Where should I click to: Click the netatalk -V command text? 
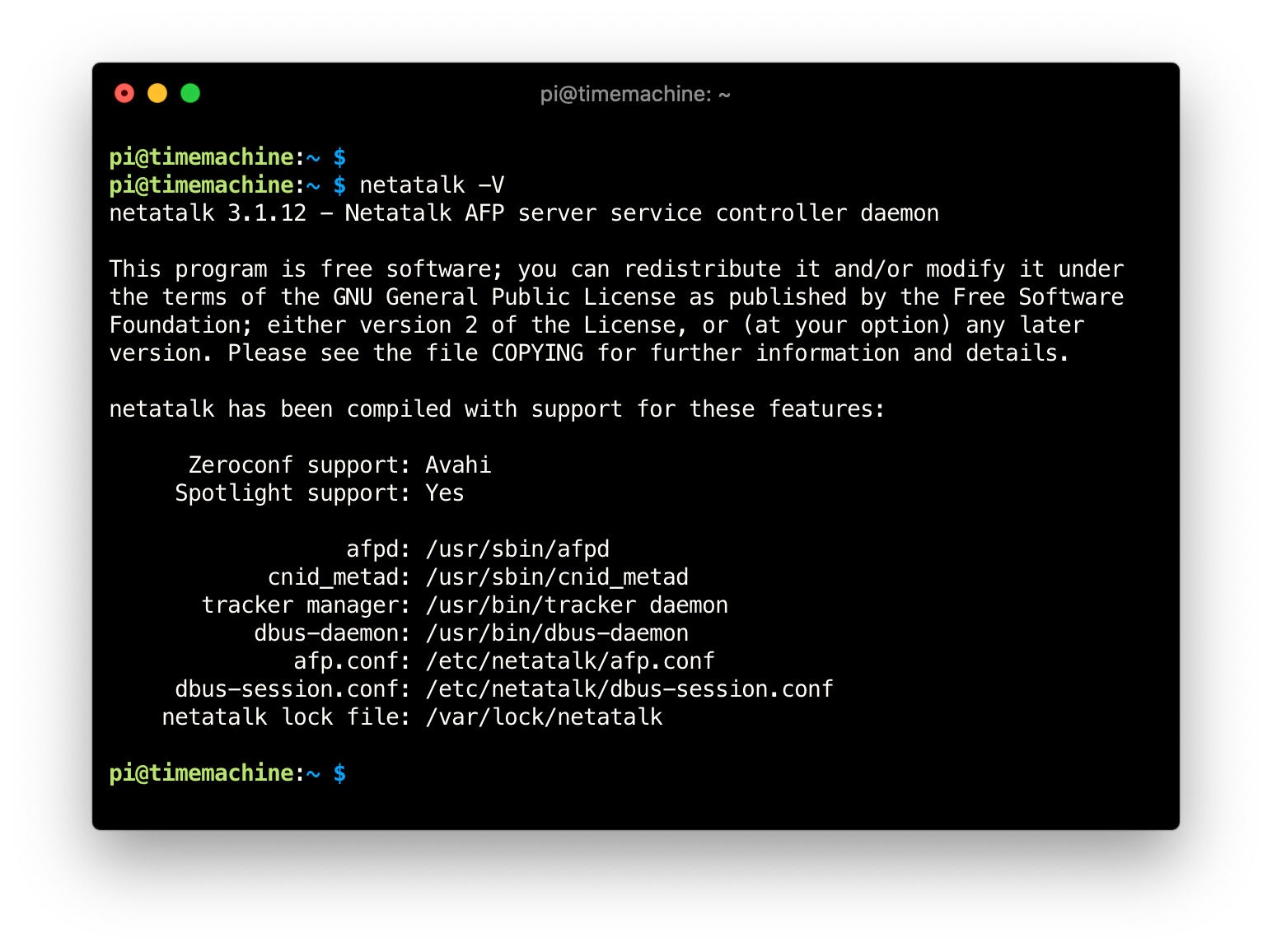click(431, 184)
